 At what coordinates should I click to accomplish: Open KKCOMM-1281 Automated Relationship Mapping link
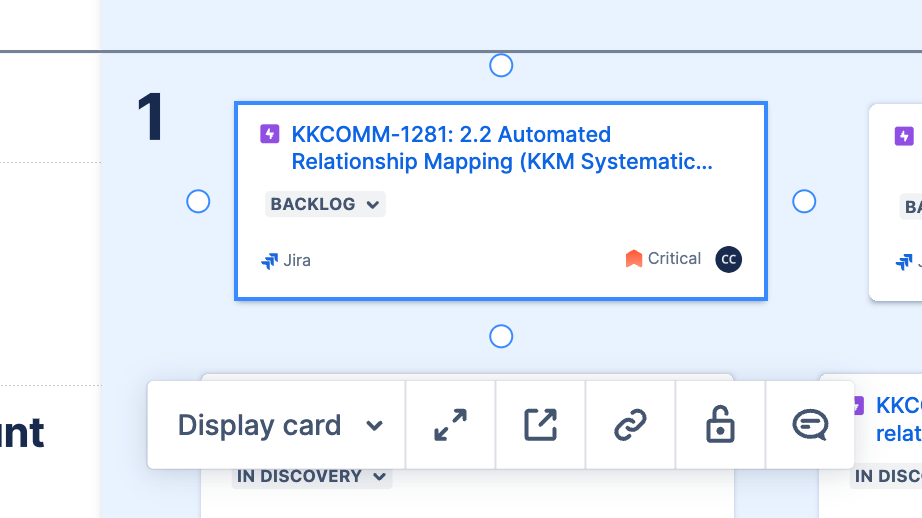[502, 148]
